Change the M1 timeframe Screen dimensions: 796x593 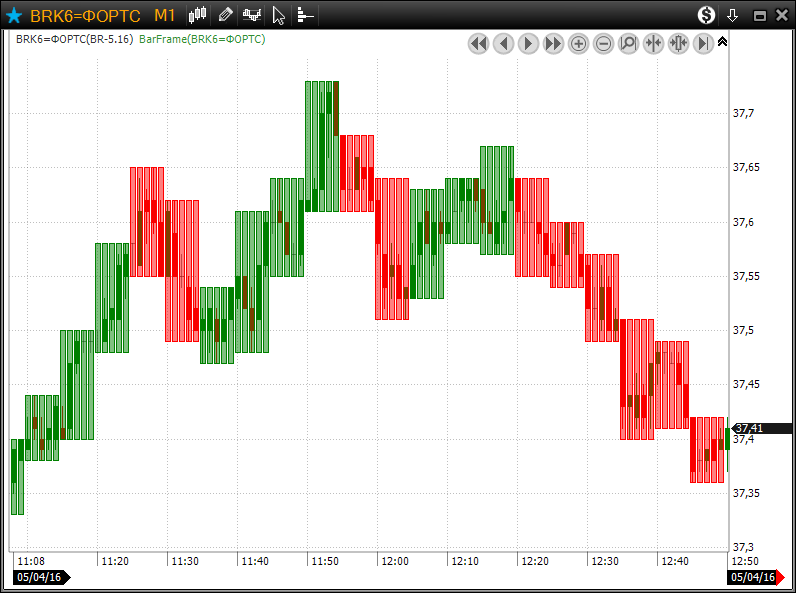point(165,15)
